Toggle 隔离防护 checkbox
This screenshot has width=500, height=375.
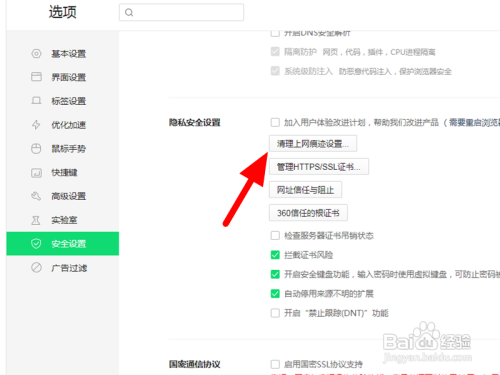275,52
